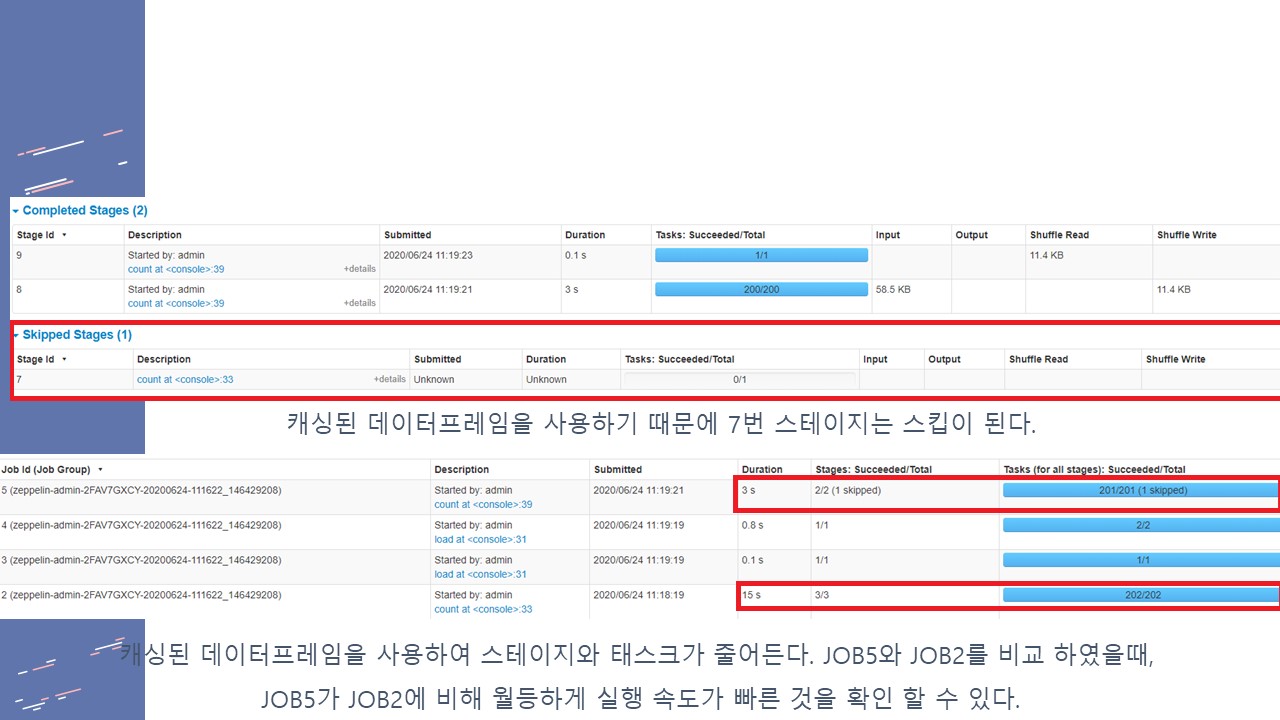Click the 15 s duration of job 2

751,595
